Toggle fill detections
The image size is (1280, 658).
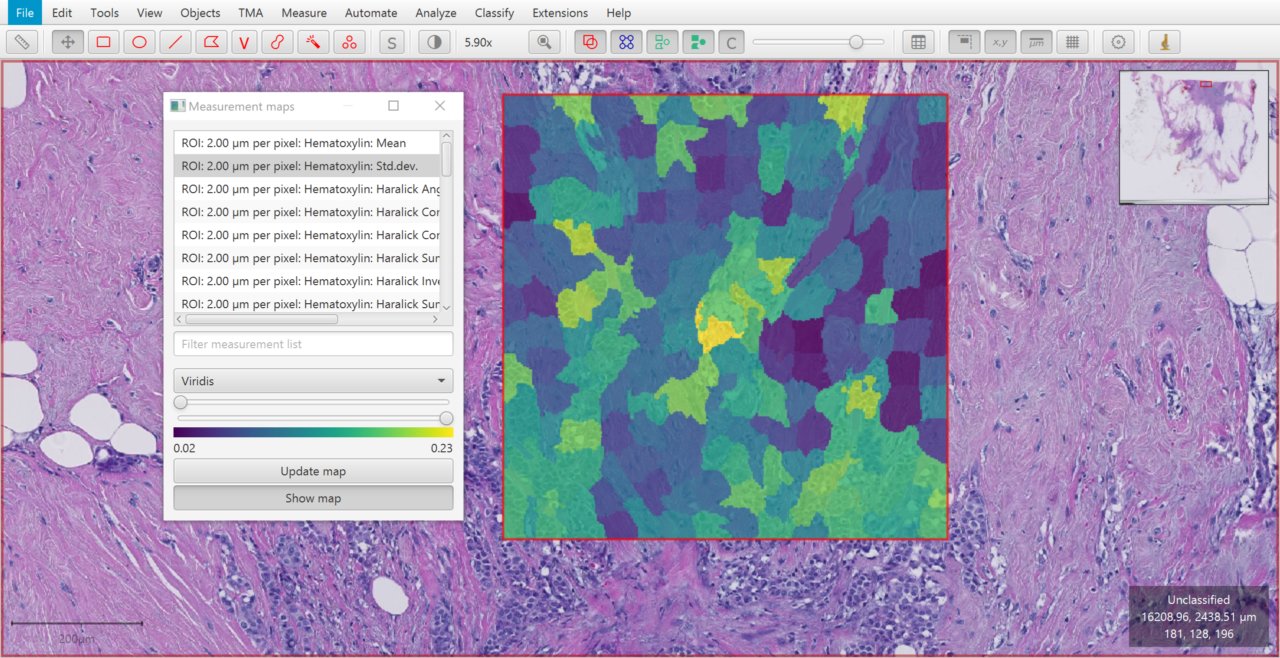coord(698,42)
